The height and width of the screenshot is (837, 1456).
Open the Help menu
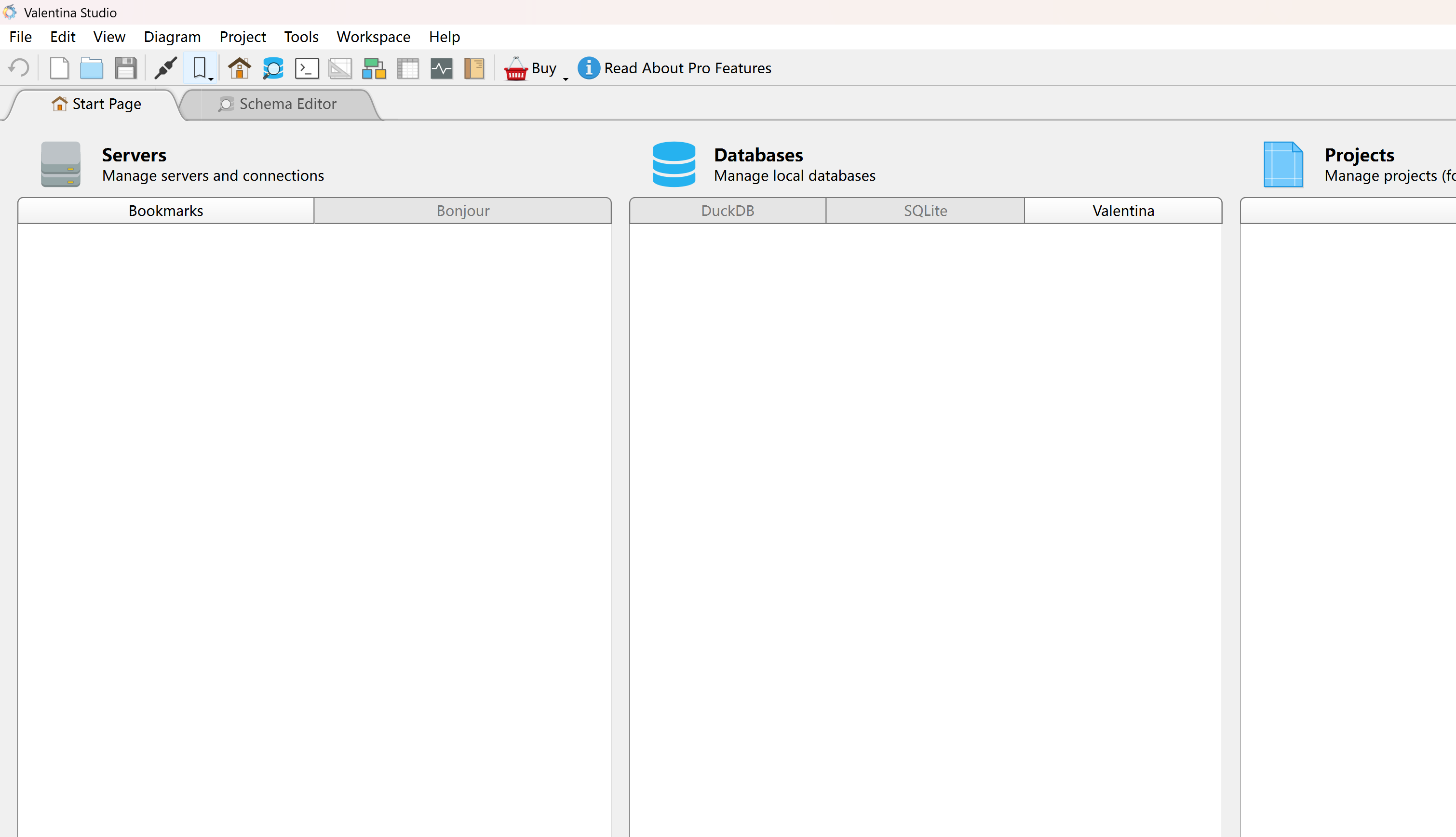(445, 37)
